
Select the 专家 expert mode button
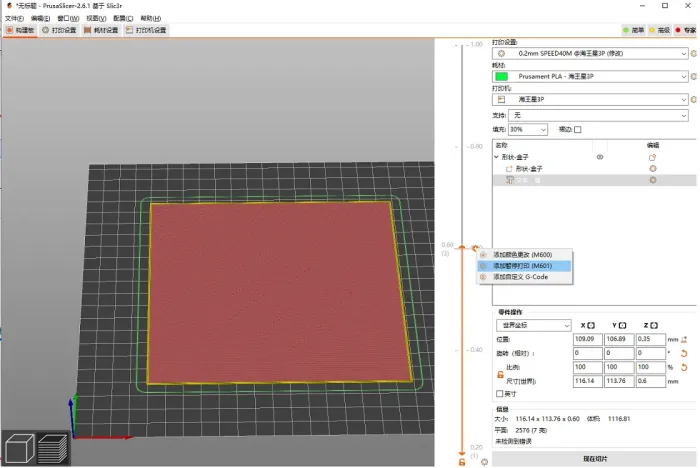coord(685,30)
